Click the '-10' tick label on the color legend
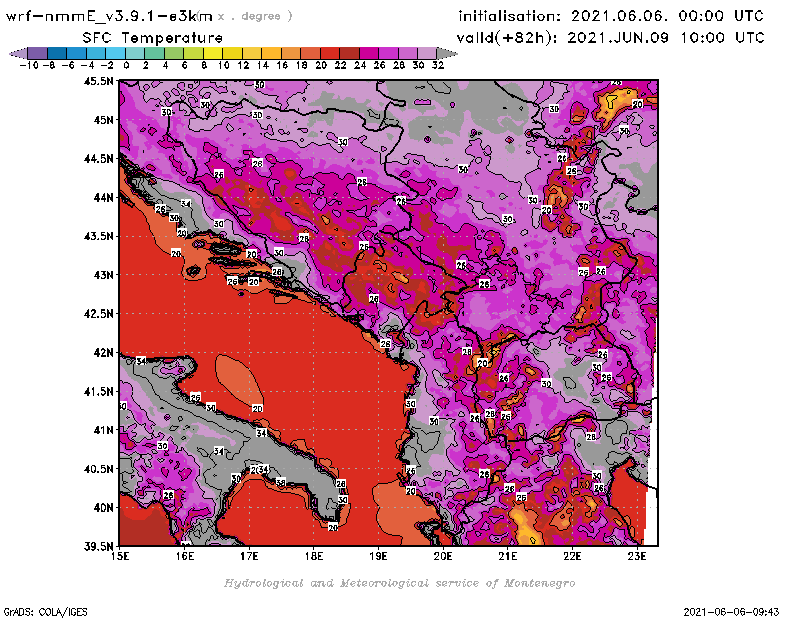Screen dimensions: 800x618 28,65
